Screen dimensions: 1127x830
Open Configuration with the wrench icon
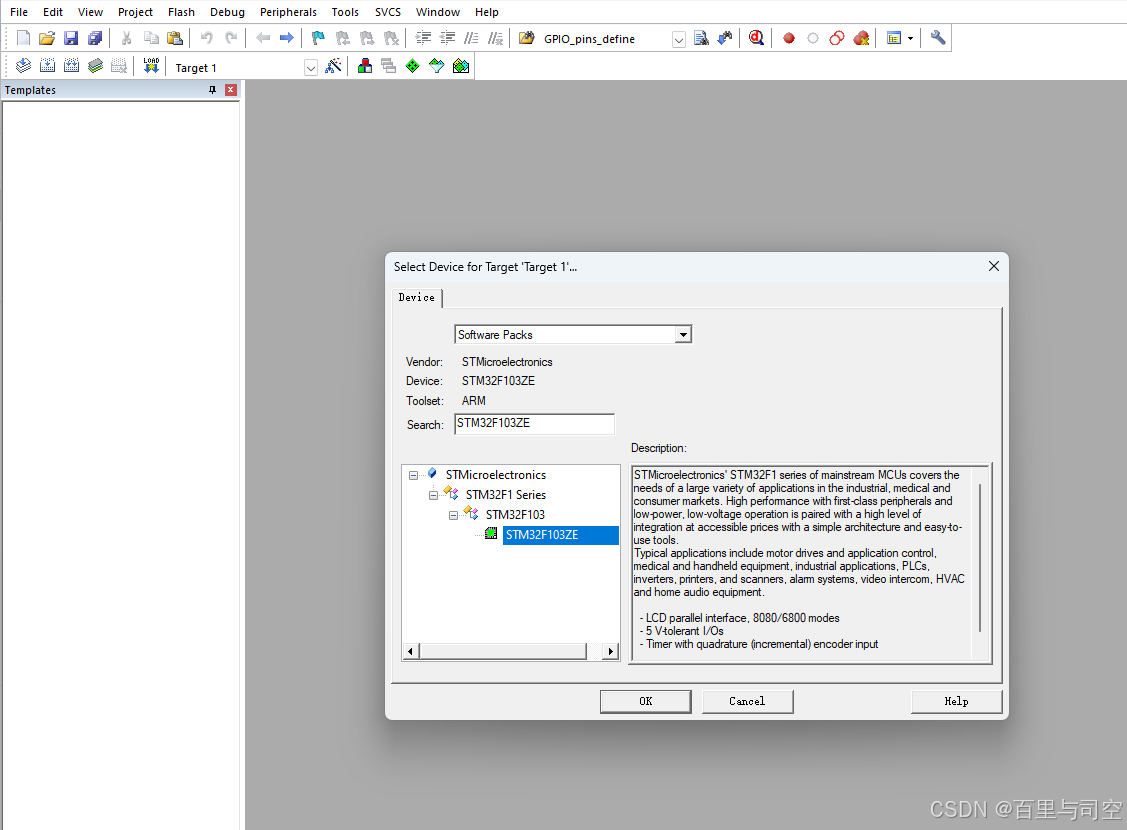point(937,38)
